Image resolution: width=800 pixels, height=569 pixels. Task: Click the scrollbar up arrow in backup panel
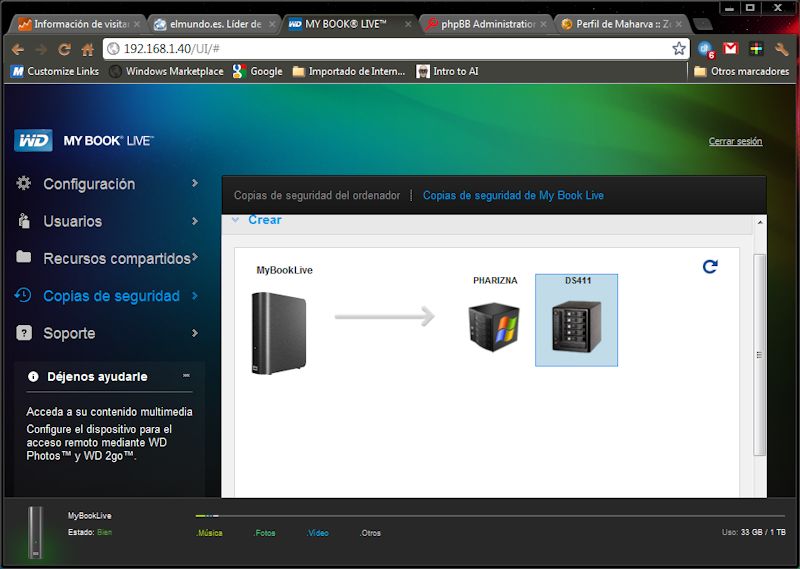click(x=760, y=222)
